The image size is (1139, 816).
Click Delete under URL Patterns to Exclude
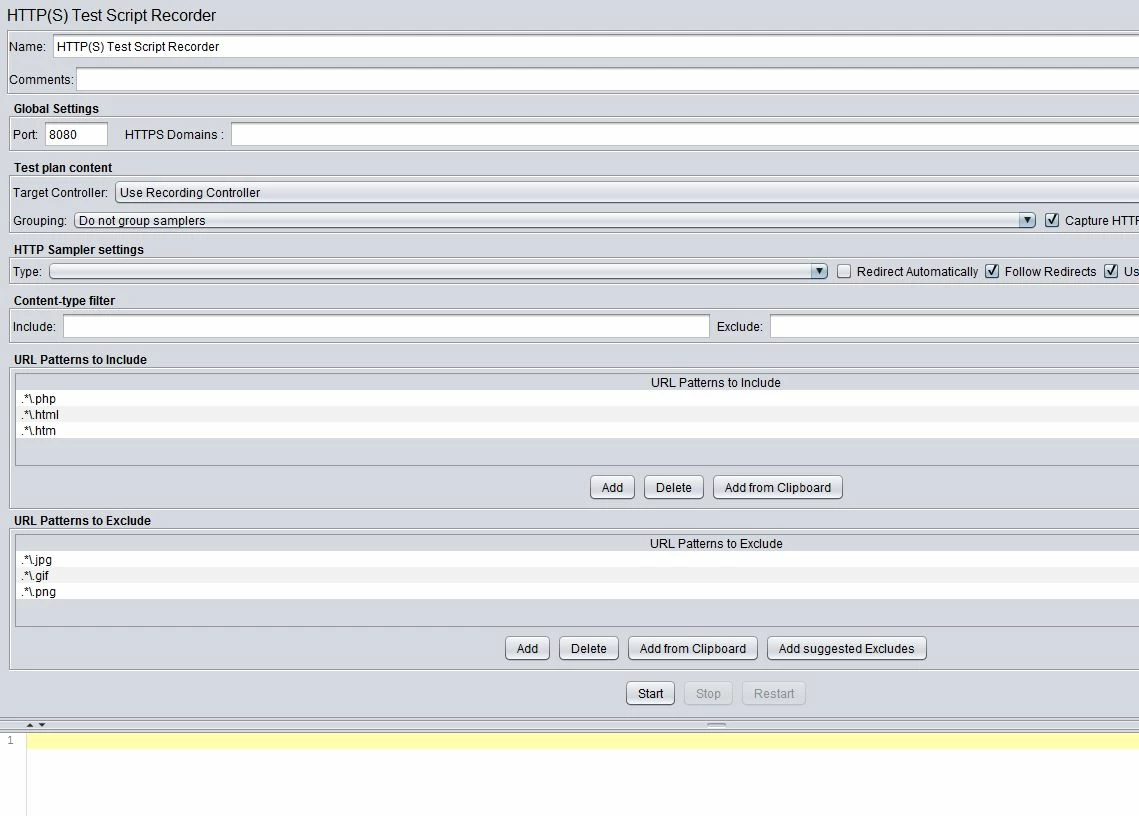tap(588, 649)
